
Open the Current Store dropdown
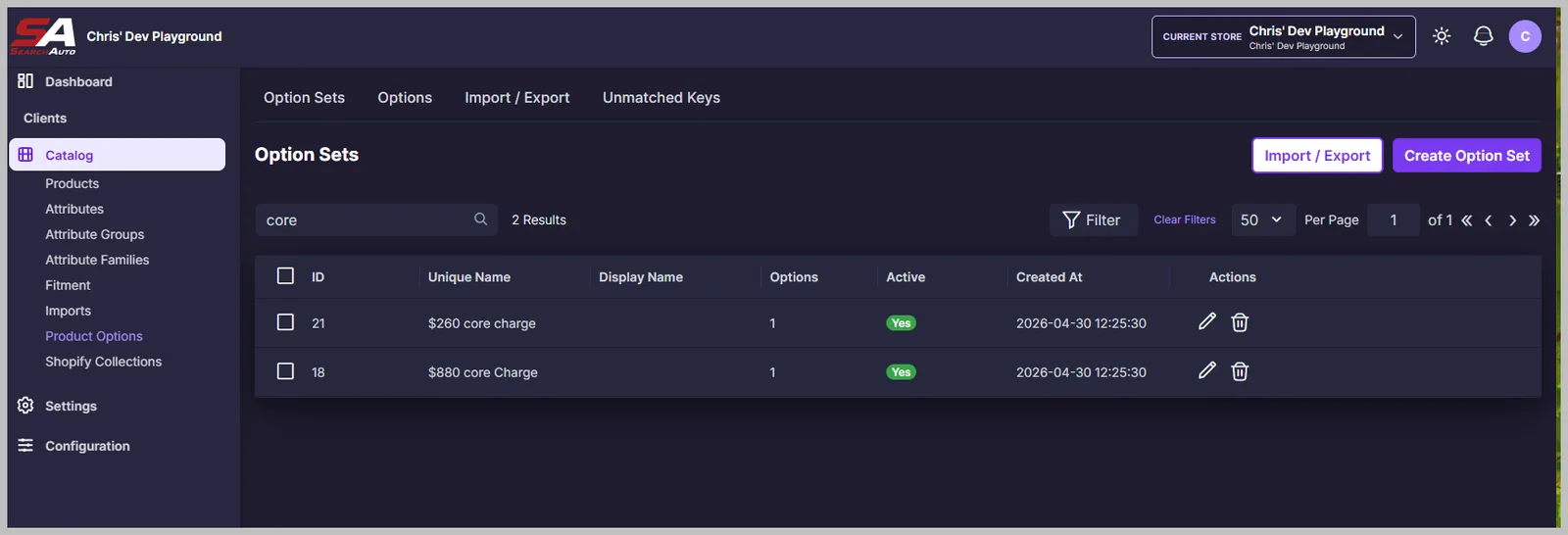[x=1284, y=36]
